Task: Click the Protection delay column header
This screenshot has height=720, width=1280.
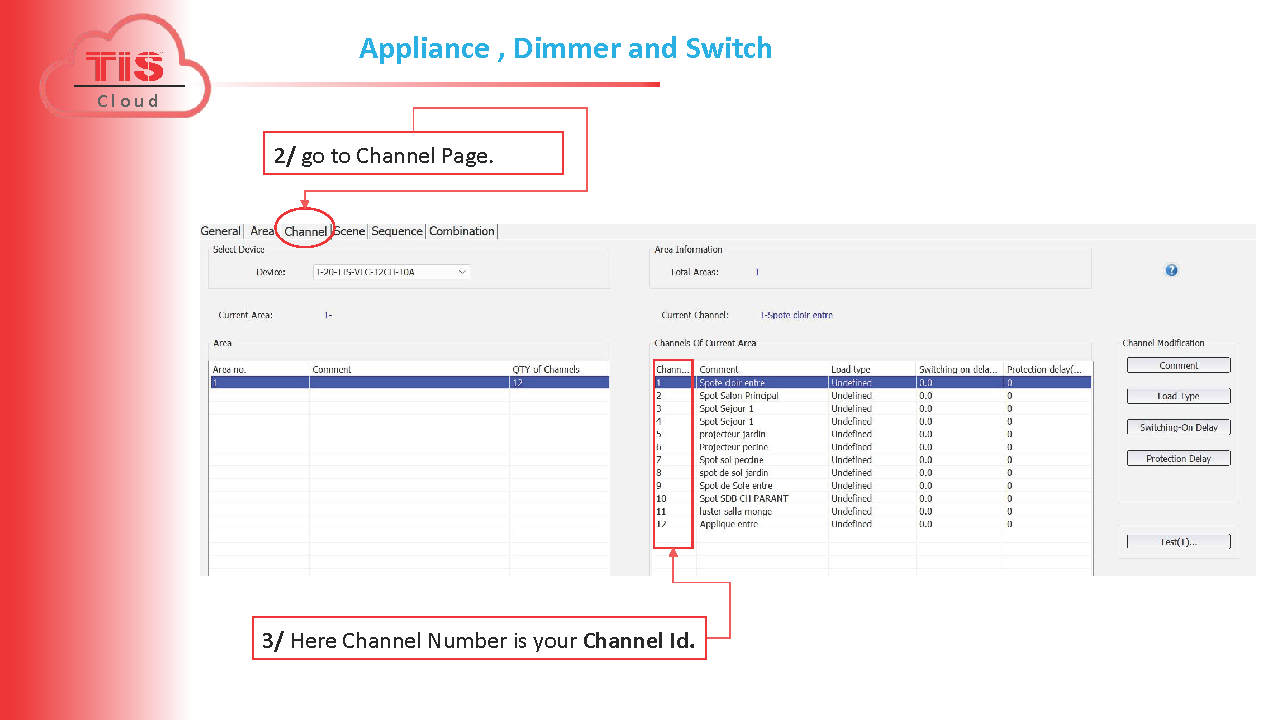Action: (1047, 369)
